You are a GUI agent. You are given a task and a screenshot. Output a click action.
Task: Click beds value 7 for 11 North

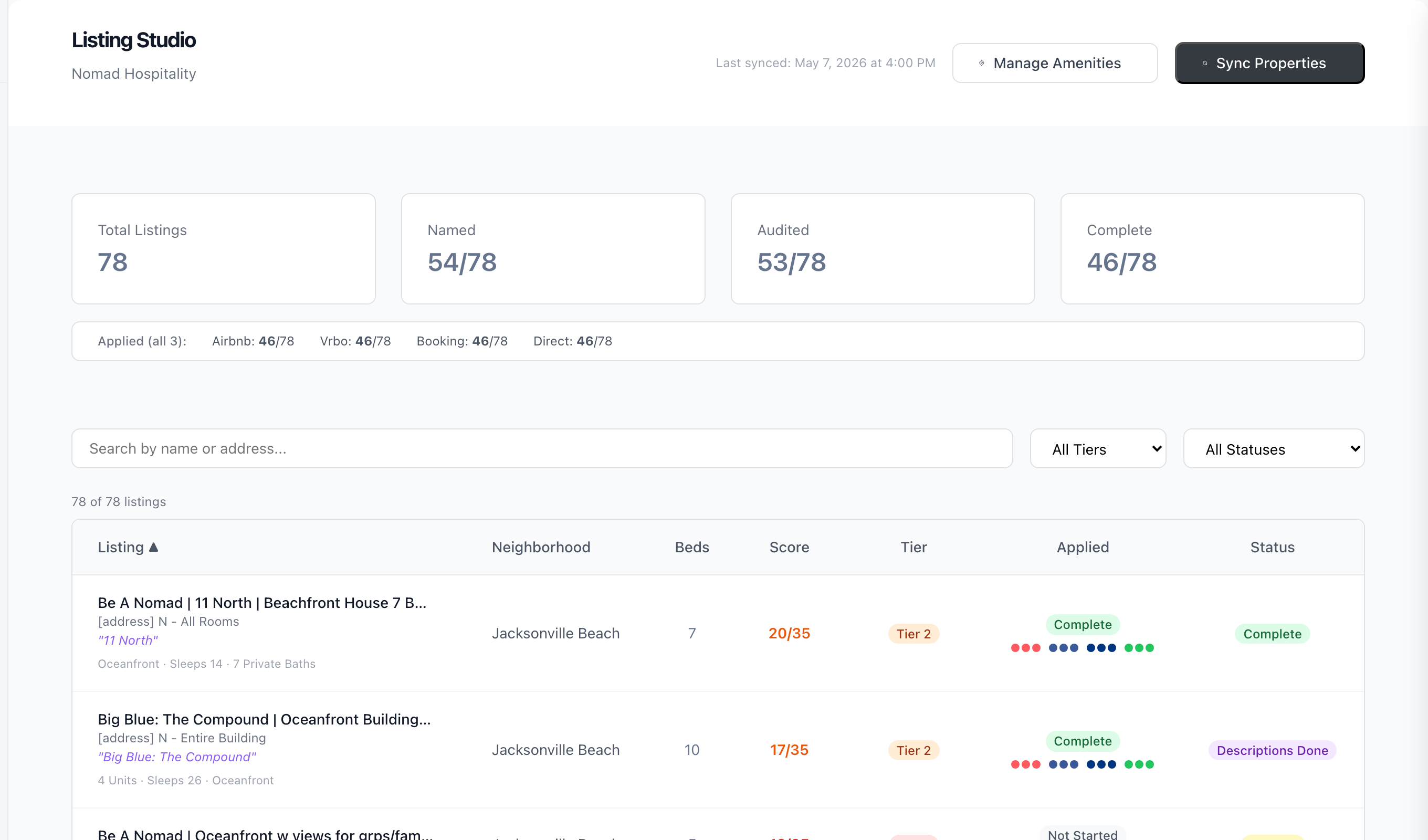691,633
